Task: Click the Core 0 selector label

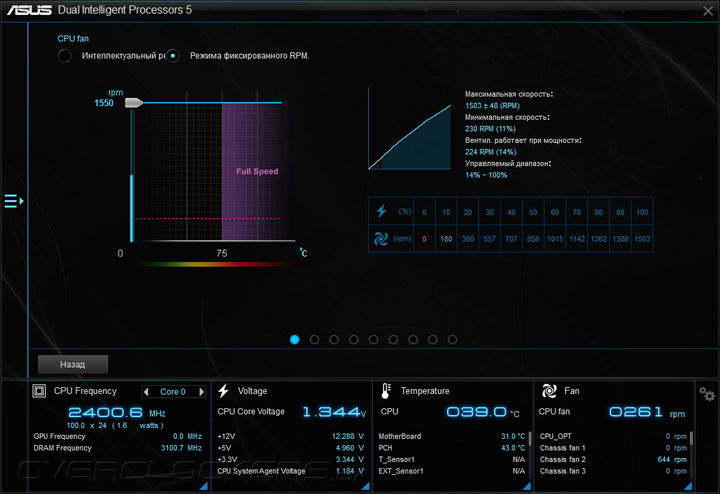Action: pos(173,392)
